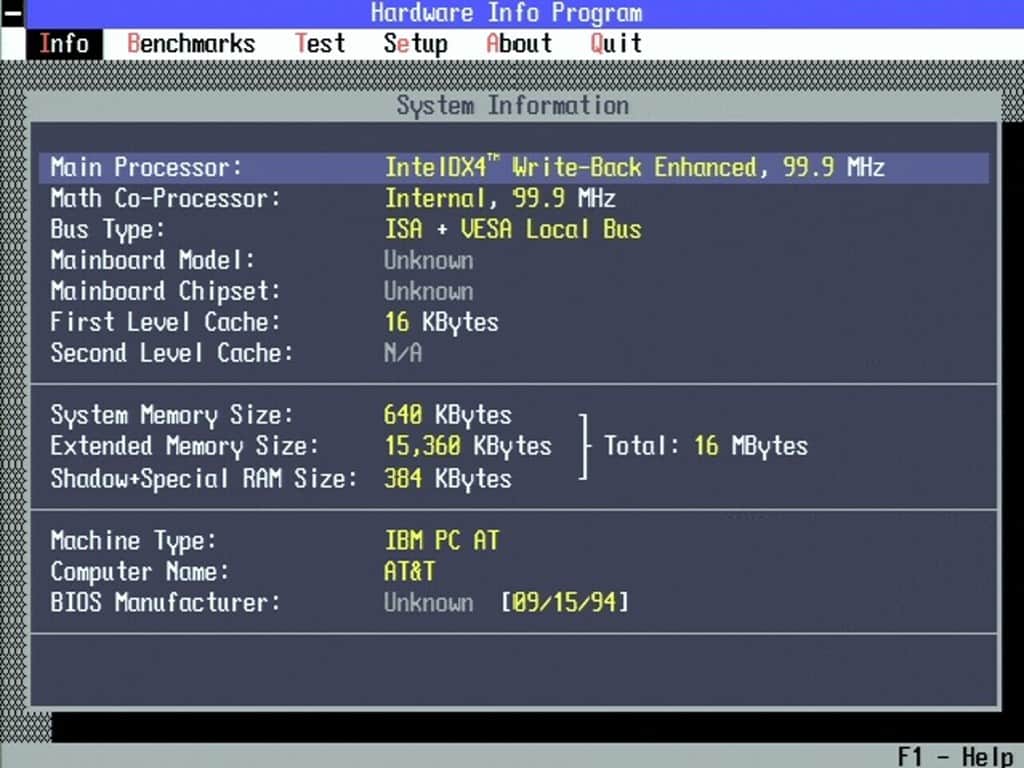The image size is (1024, 768).
Task: Select the Quit menu item
Action: pyautogui.click(x=616, y=44)
